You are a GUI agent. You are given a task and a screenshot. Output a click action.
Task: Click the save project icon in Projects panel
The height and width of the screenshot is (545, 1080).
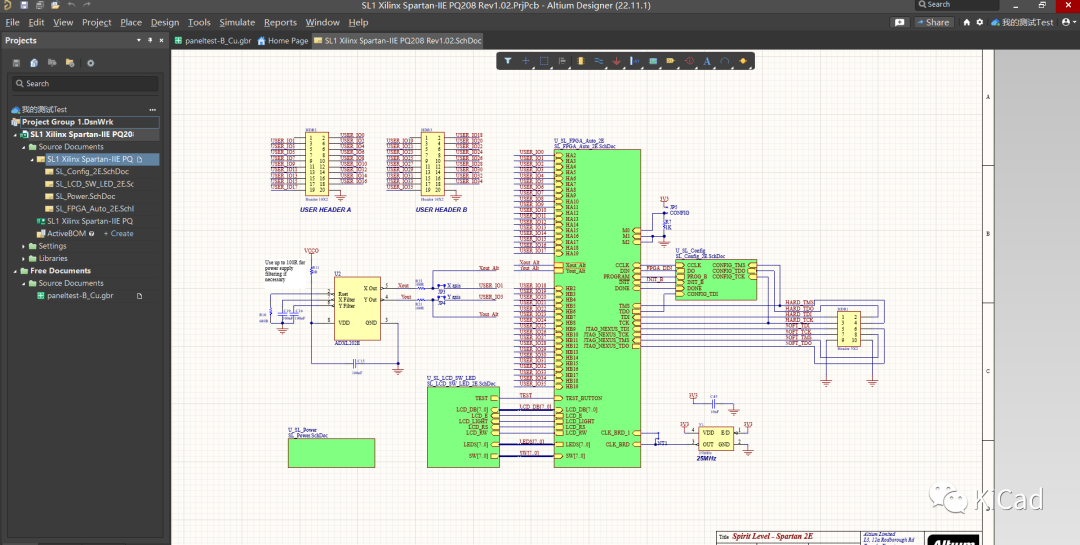point(17,63)
